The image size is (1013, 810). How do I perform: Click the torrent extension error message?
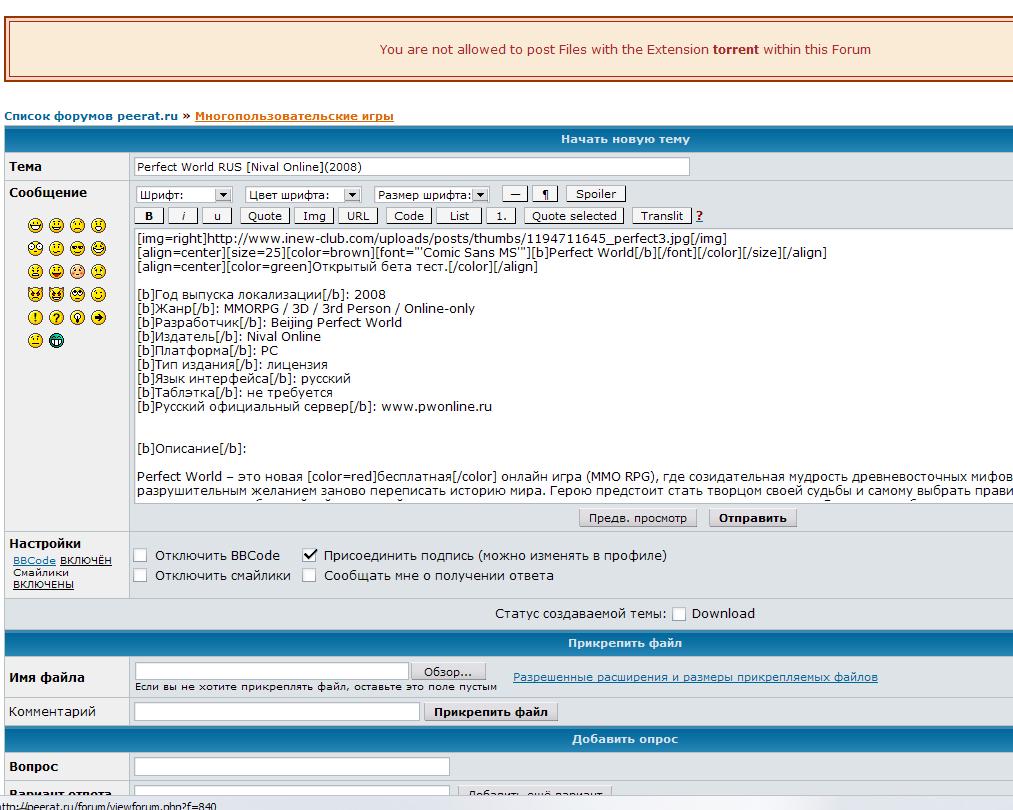click(625, 49)
